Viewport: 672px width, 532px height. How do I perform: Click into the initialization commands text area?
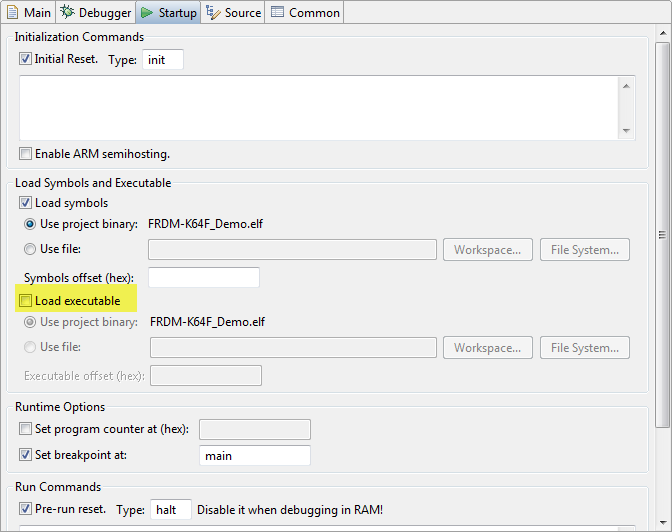(318, 108)
